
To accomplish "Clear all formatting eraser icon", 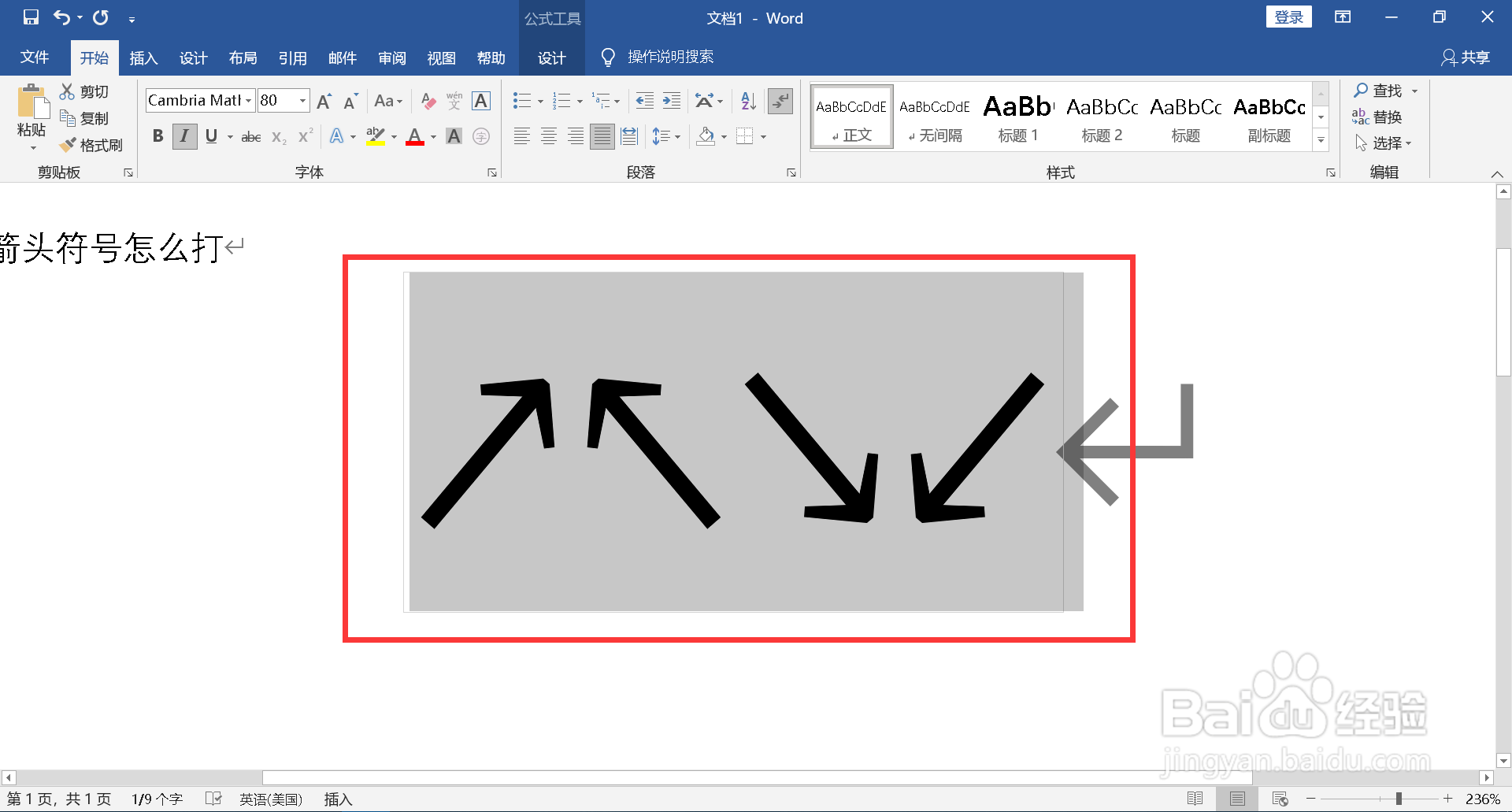I will coord(428,101).
